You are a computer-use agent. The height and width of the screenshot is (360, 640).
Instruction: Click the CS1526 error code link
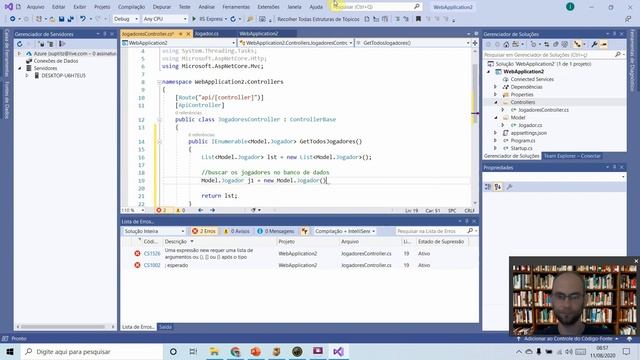(152, 253)
